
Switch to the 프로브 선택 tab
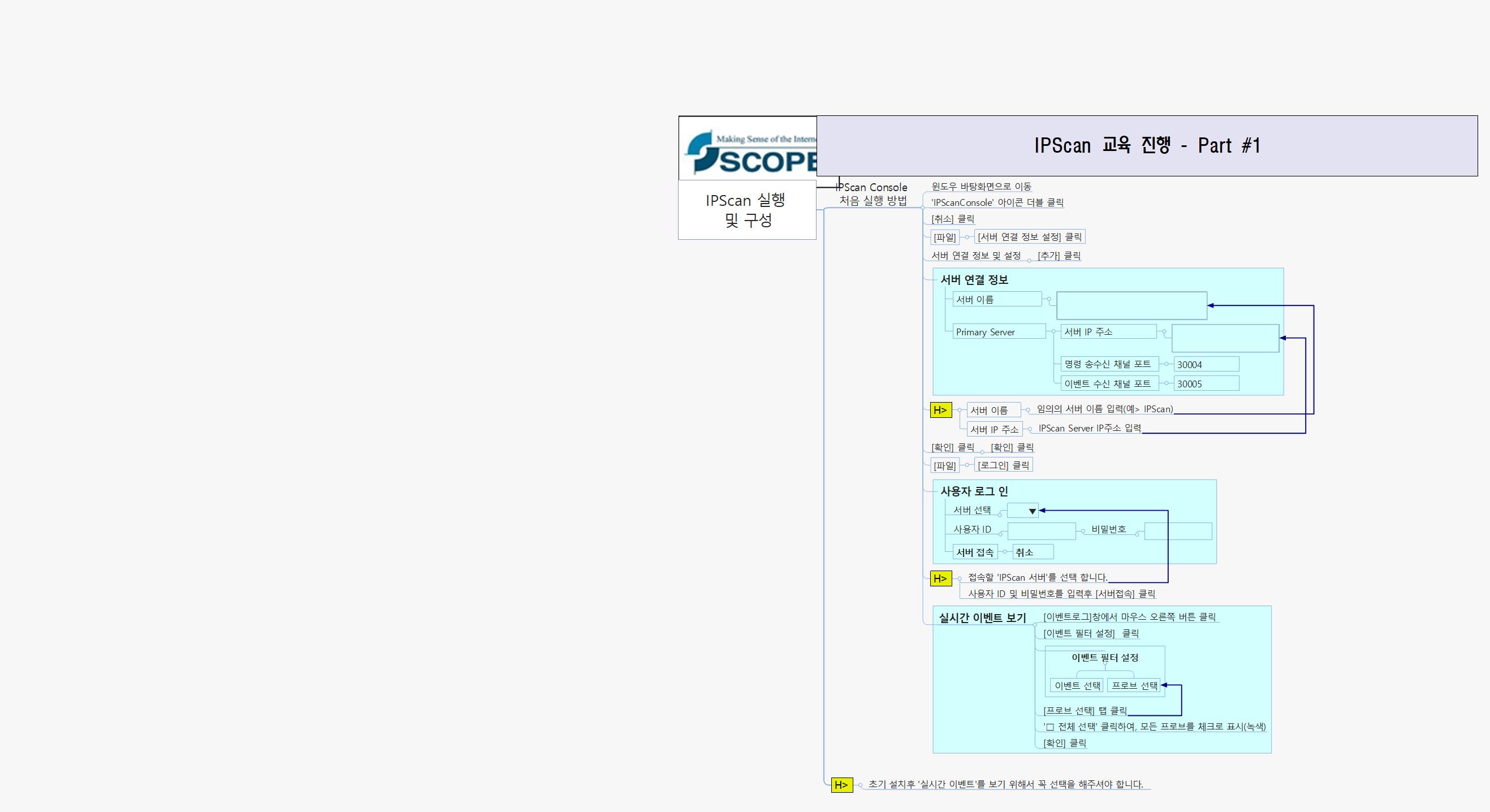pyautogui.click(x=1134, y=685)
